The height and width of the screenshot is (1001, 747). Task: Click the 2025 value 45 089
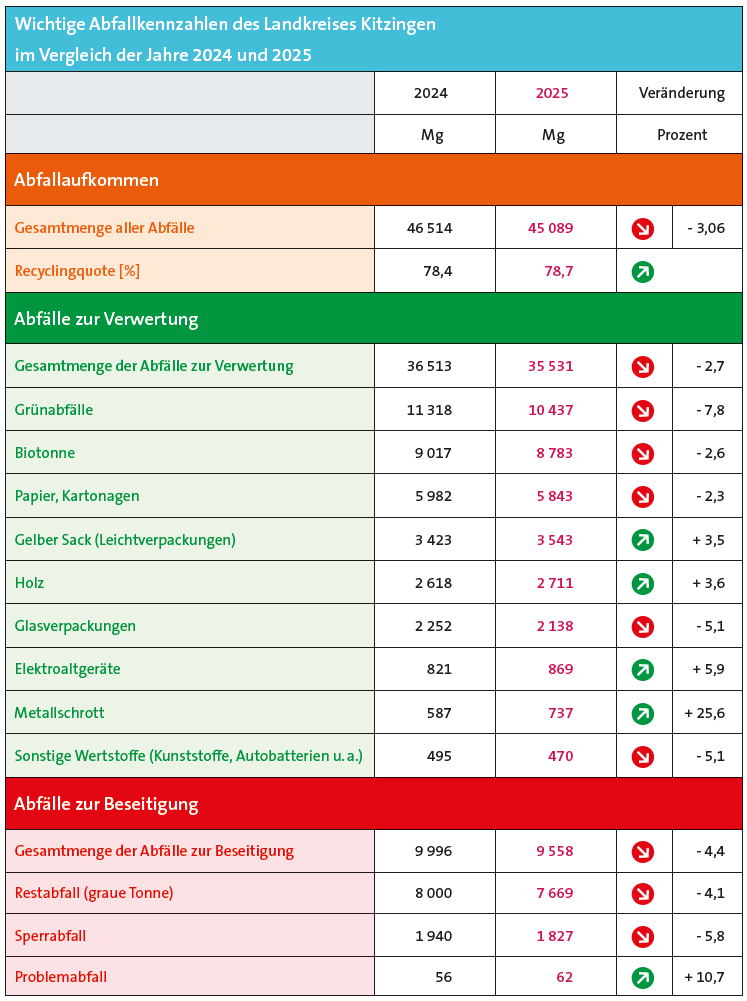(551, 228)
